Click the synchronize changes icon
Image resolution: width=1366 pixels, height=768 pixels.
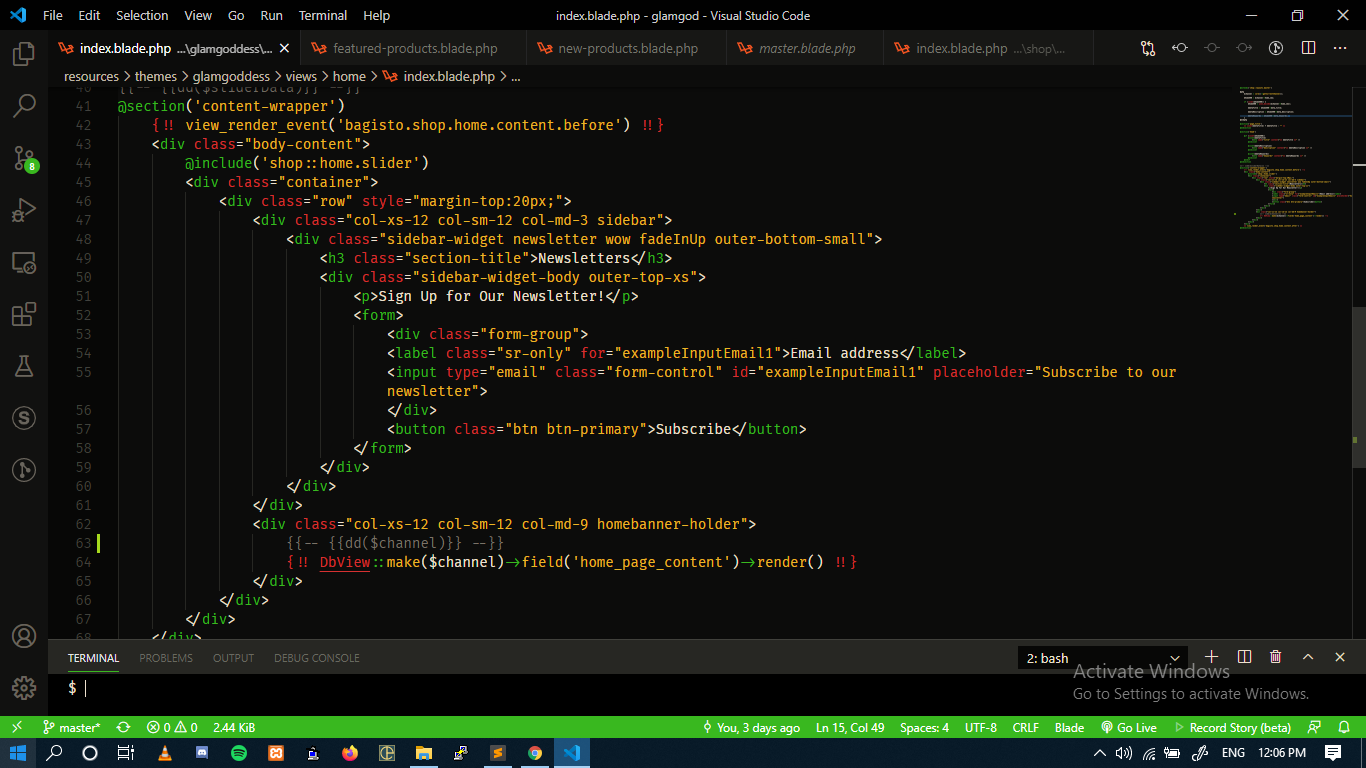click(x=123, y=727)
